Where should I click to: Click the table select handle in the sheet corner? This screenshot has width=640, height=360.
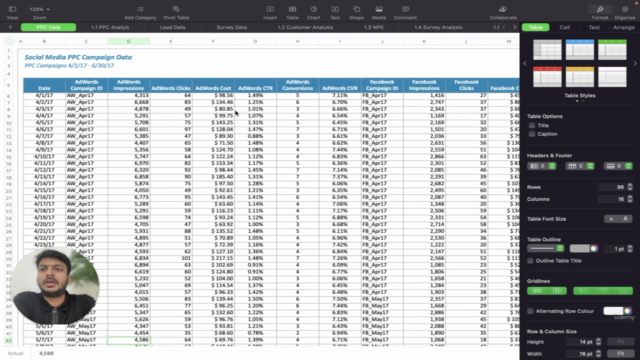tap(9, 41)
